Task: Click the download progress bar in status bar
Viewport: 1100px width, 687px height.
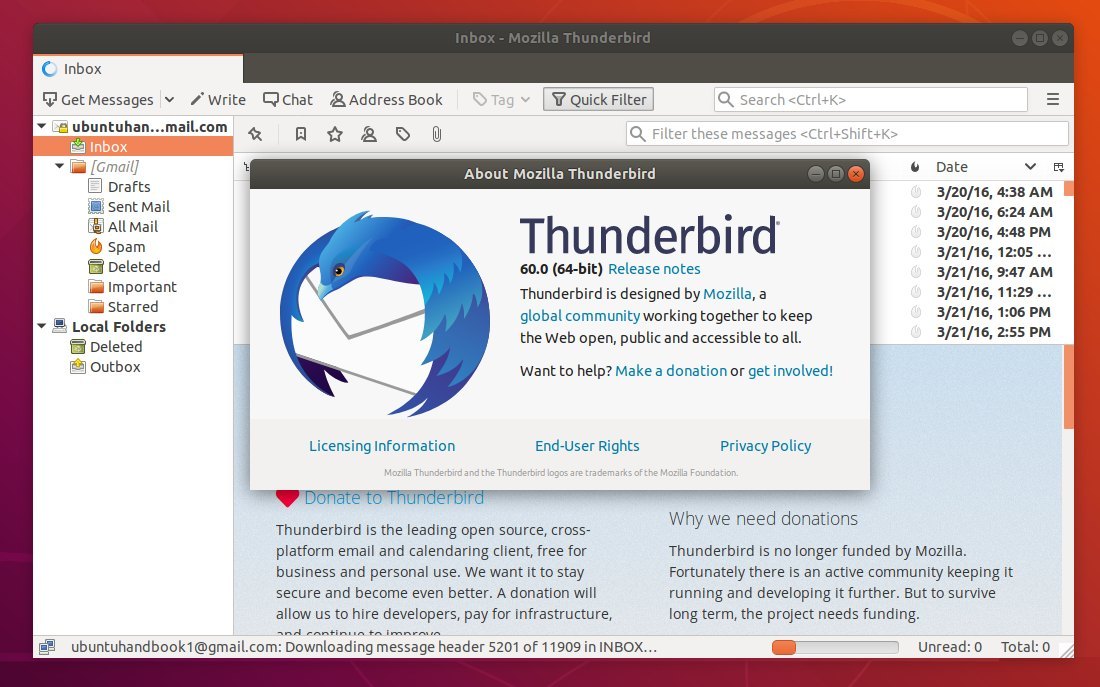Action: point(835,647)
